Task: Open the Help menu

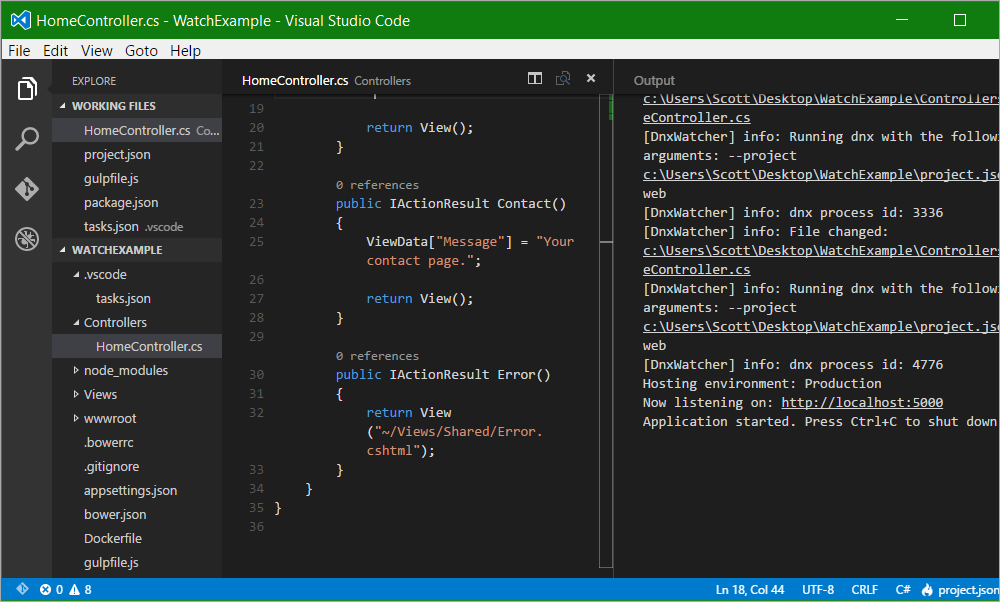Action: pos(186,50)
